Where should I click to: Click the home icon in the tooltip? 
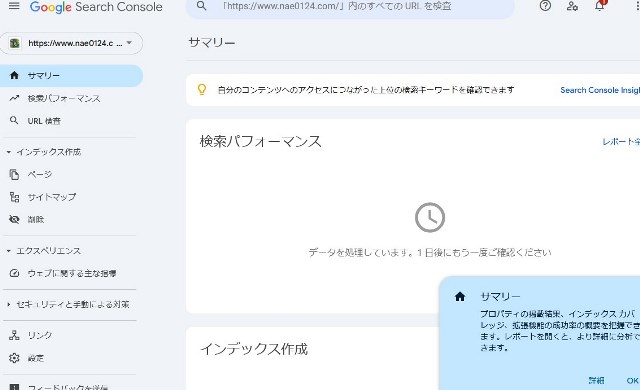click(x=460, y=297)
